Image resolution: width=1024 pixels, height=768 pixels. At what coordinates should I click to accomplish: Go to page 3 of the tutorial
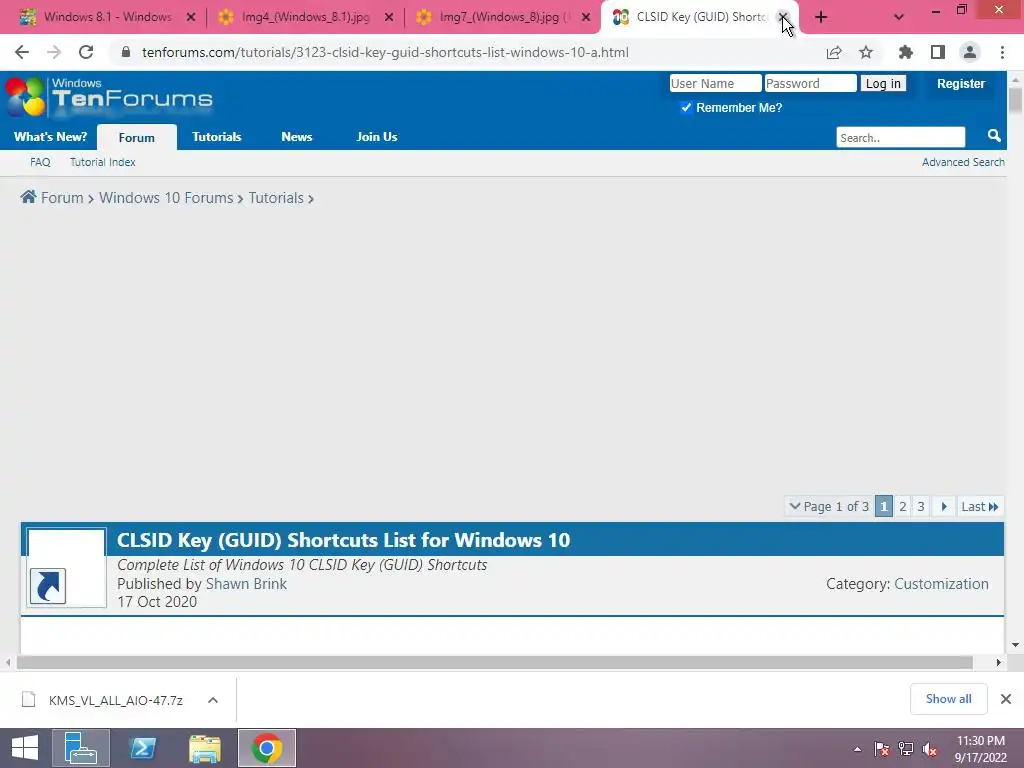[921, 506]
